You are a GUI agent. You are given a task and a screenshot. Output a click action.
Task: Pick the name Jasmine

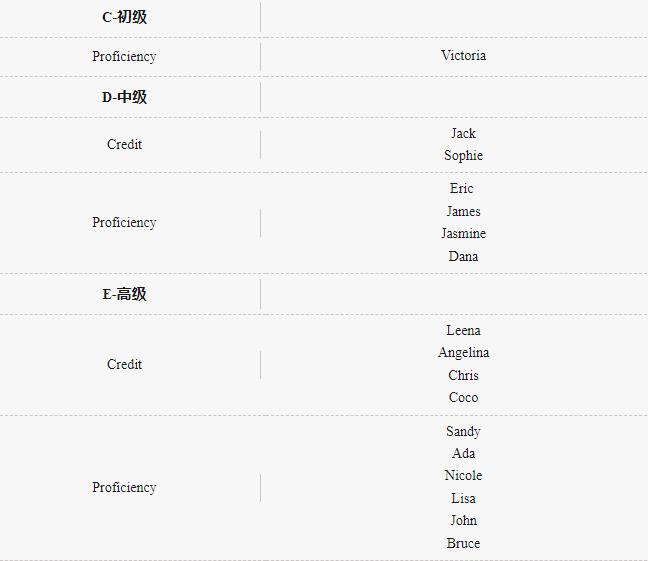[x=463, y=233]
